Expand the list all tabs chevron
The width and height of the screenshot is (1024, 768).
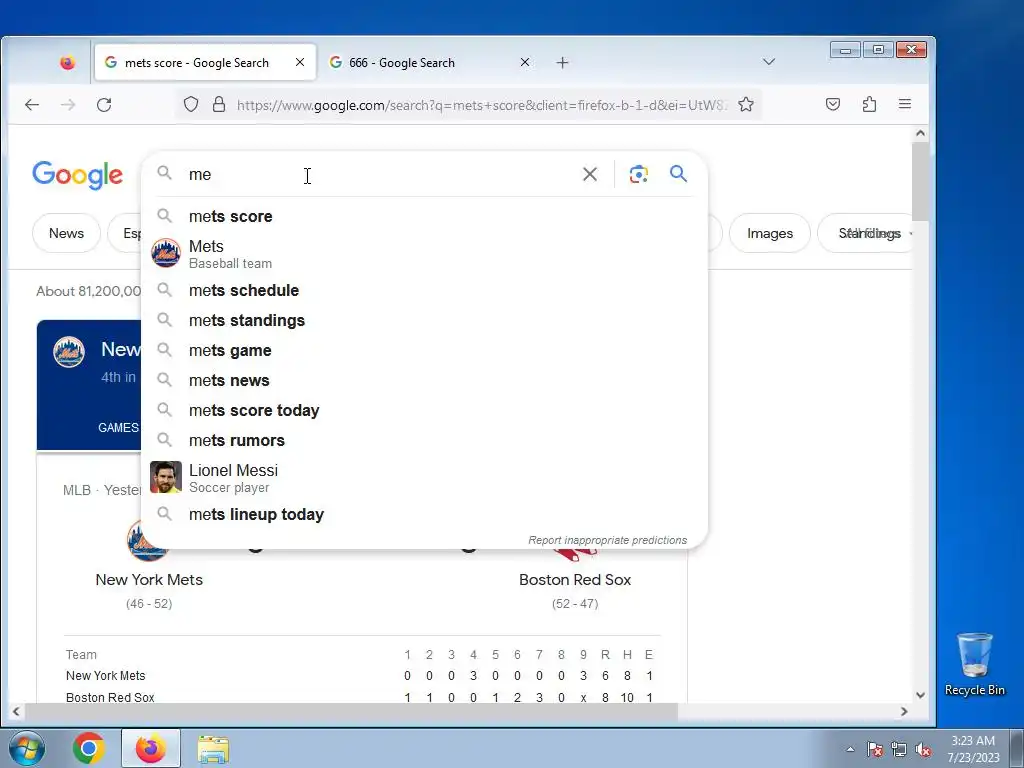(769, 61)
